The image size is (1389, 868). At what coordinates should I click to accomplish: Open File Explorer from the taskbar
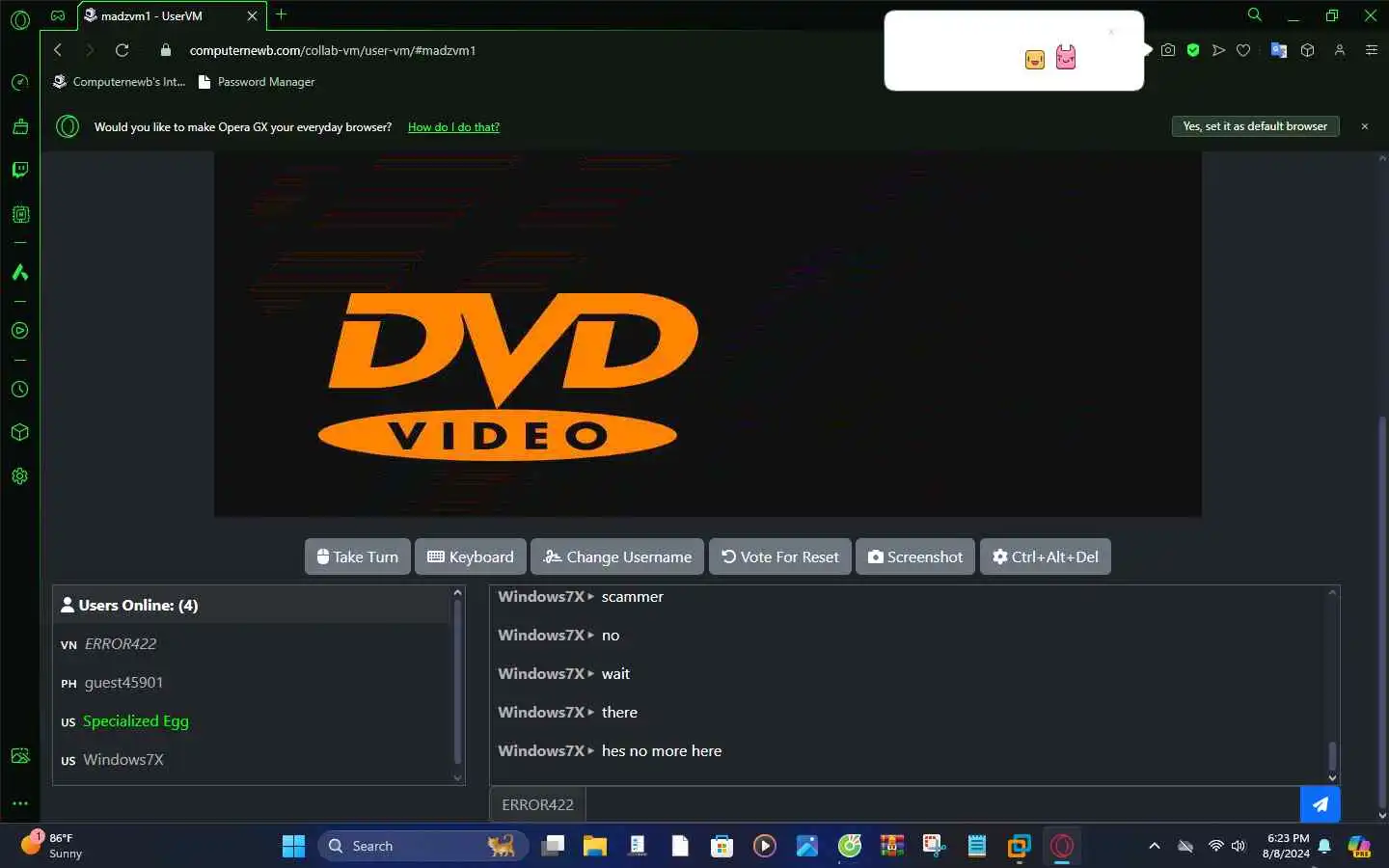595,846
